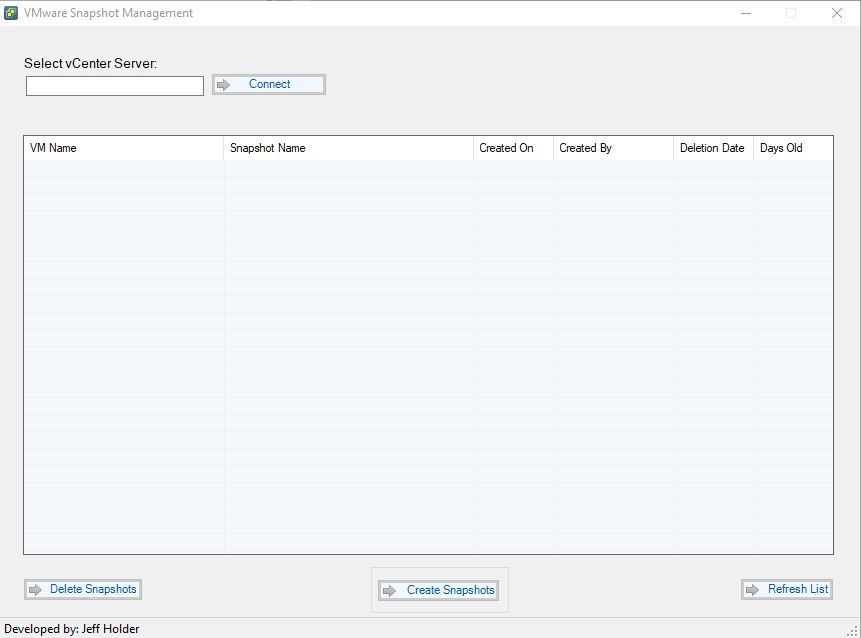Sort by the Deletion Date column header
This screenshot has height=638, width=861.
point(713,148)
